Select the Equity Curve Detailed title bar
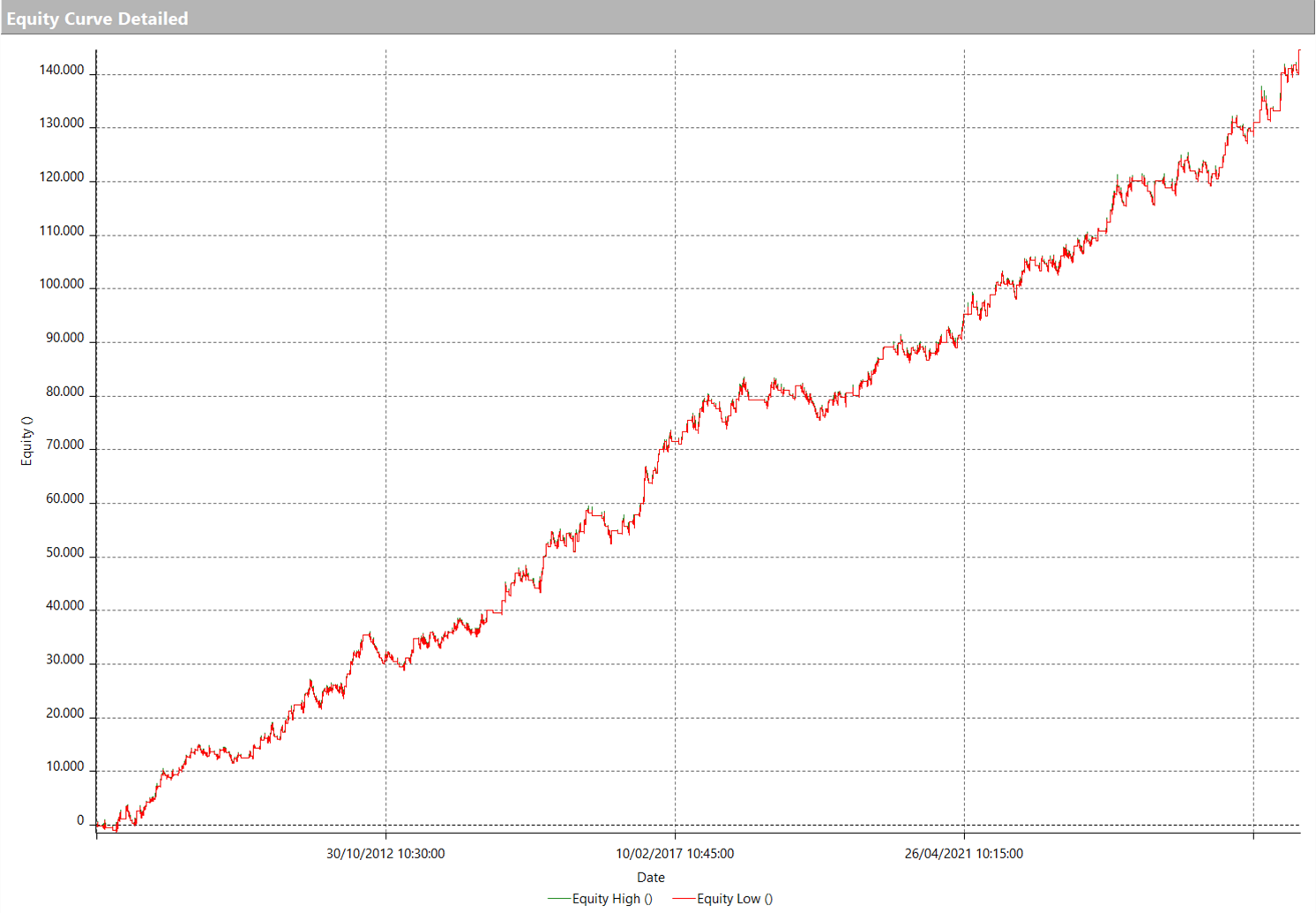The width and height of the screenshot is (1316, 913). pyautogui.click(x=98, y=18)
